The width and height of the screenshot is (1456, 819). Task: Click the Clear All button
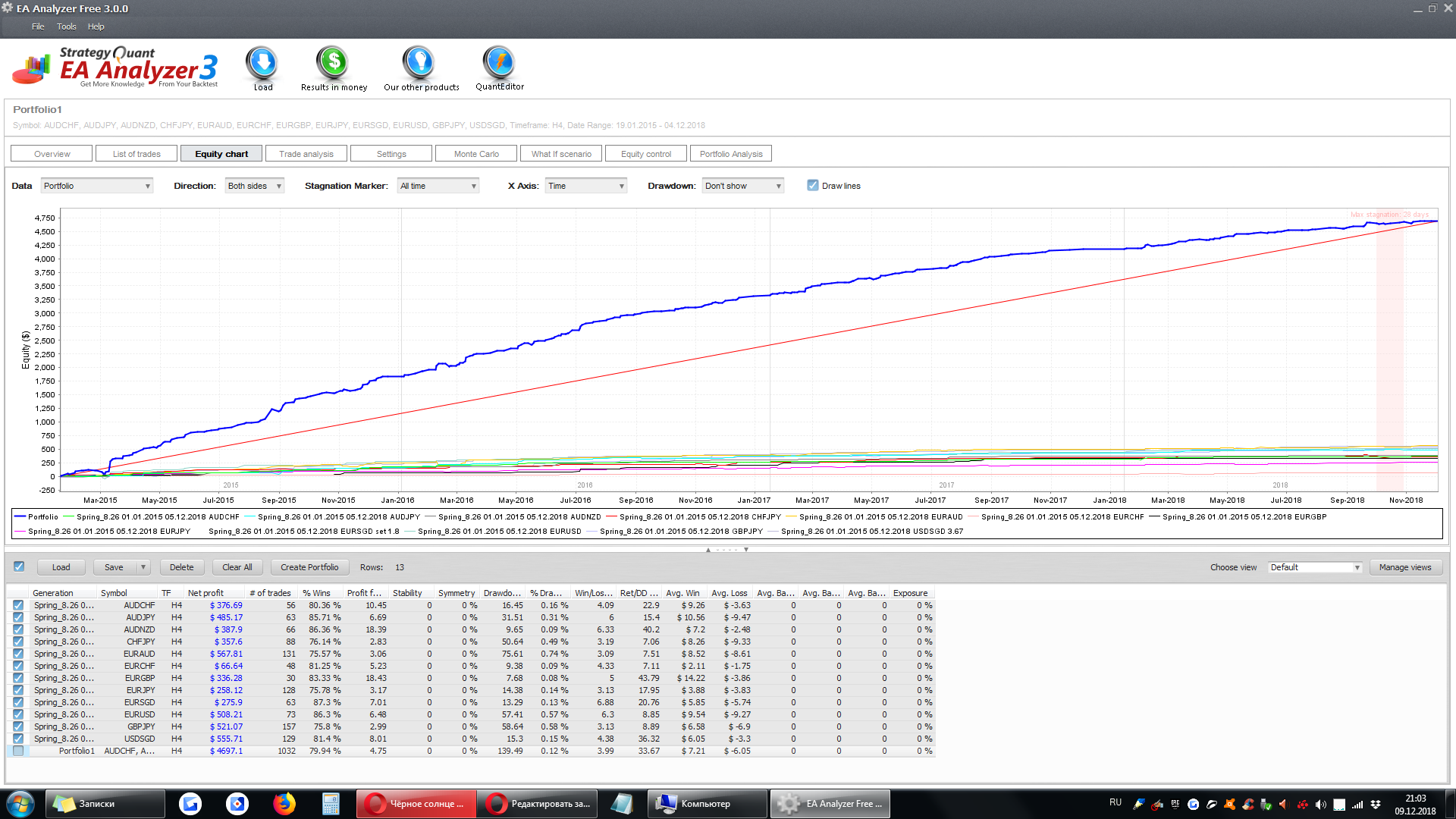(237, 567)
